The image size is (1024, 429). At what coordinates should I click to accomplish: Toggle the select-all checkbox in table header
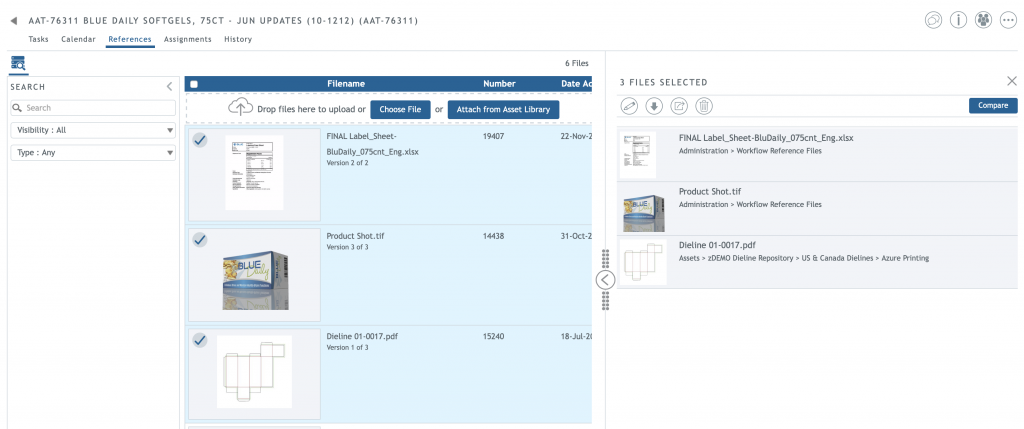(194, 84)
